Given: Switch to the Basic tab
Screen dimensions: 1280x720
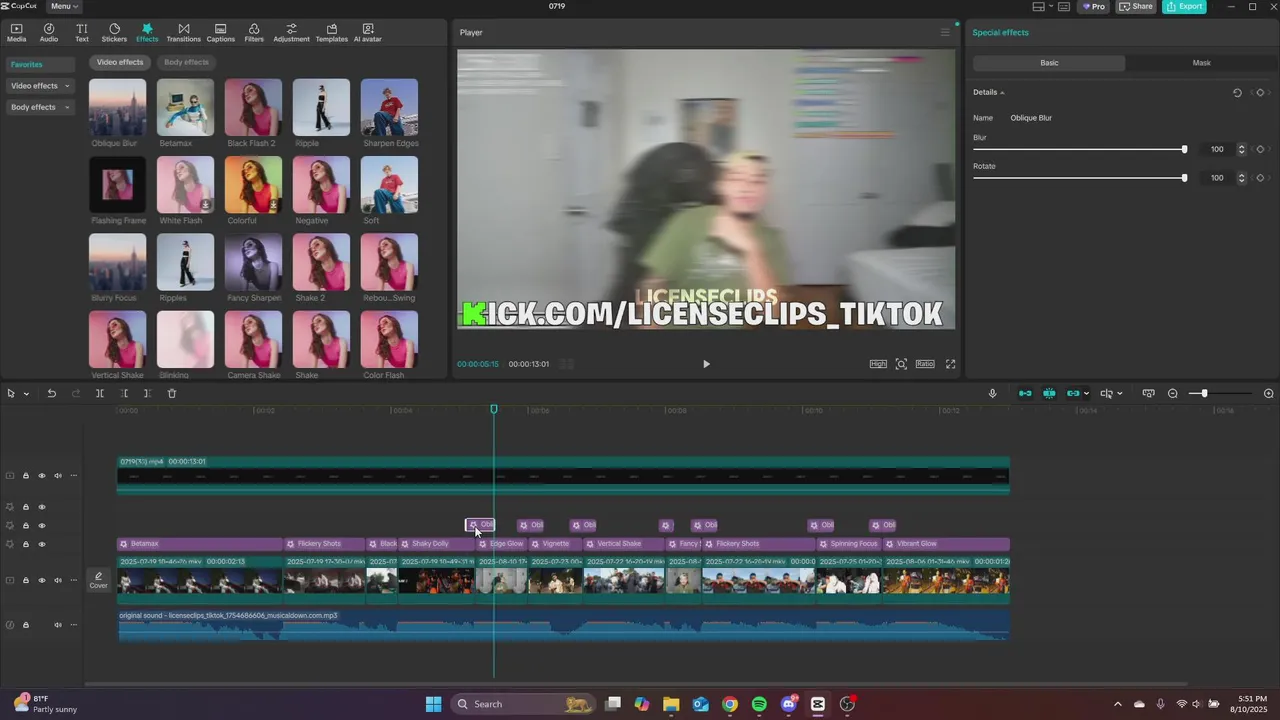Looking at the screenshot, I should [x=1049, y=63].
